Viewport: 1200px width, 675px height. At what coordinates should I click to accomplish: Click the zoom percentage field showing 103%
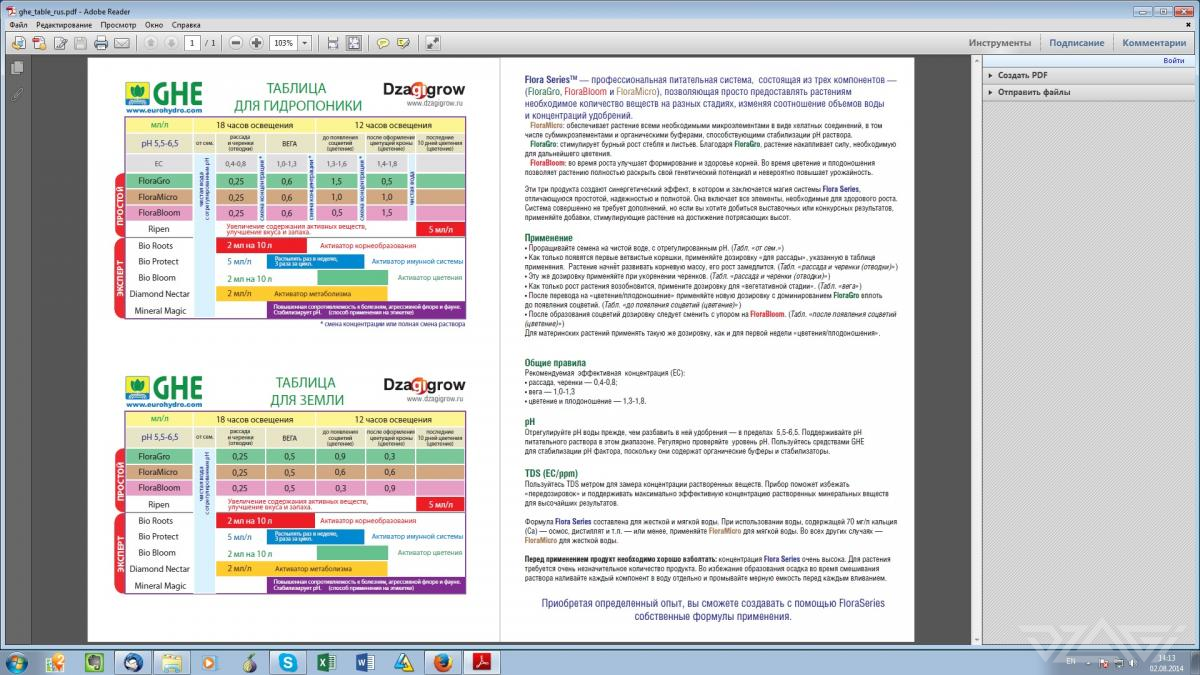tap(283, 43)
